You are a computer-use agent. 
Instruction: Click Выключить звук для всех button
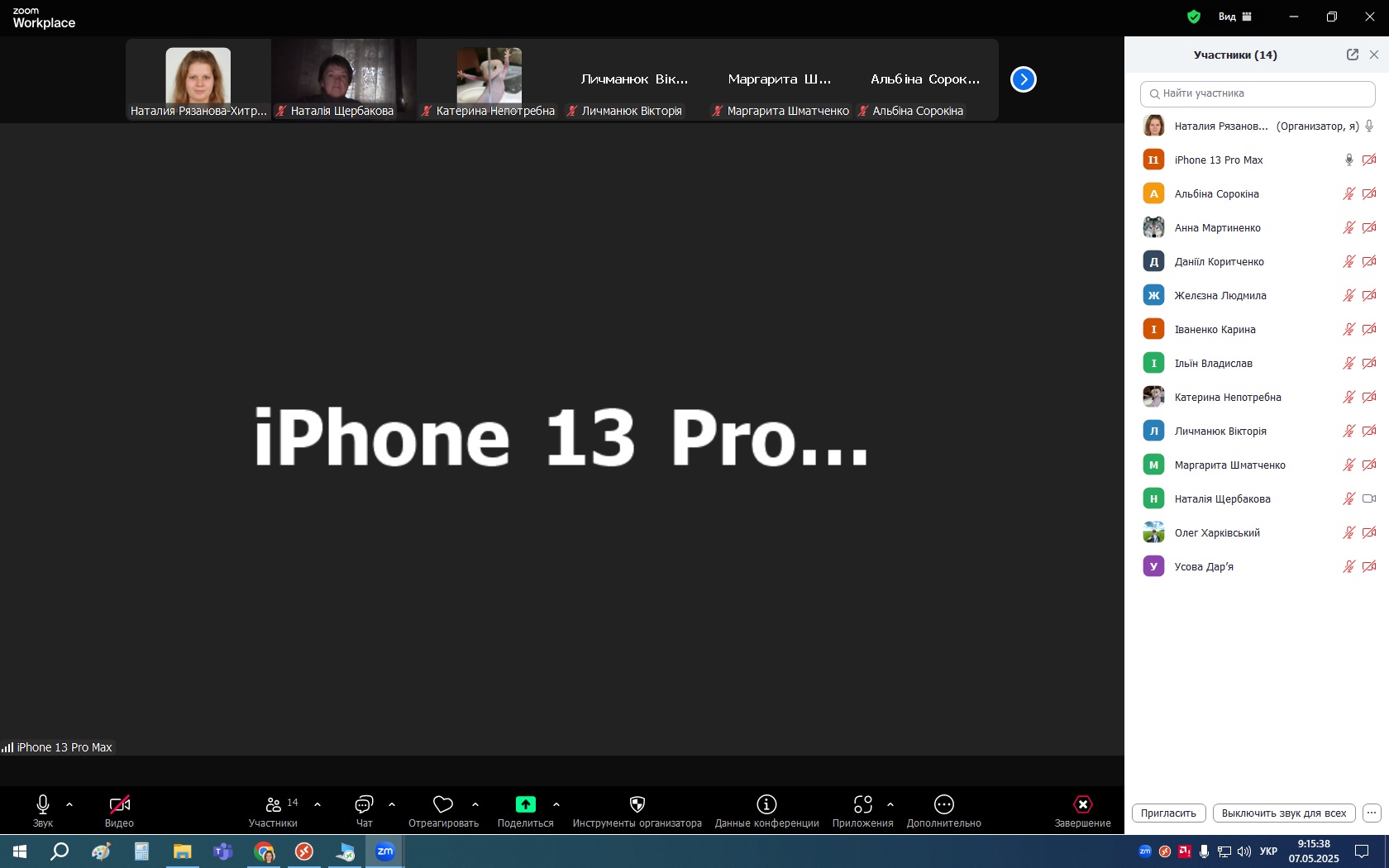point(1283,813)
